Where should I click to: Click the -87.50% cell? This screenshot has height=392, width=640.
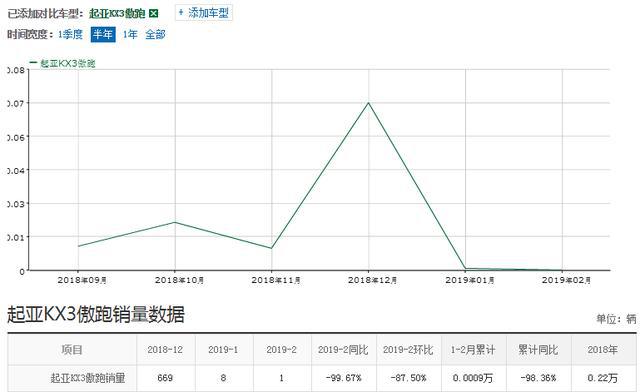tap(408, 378)
